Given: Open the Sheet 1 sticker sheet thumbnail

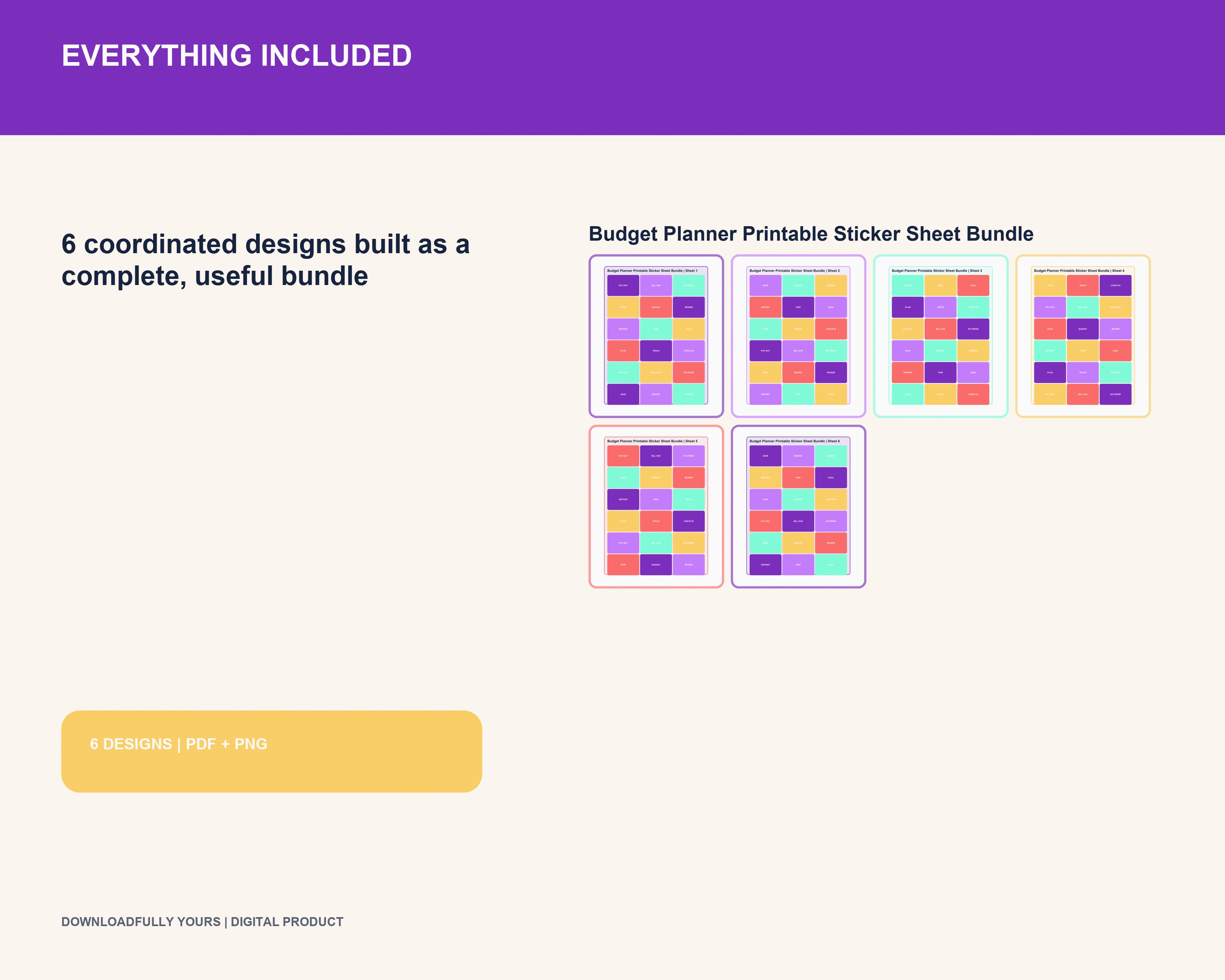Looking at the screenshot, I should point(656,336).
